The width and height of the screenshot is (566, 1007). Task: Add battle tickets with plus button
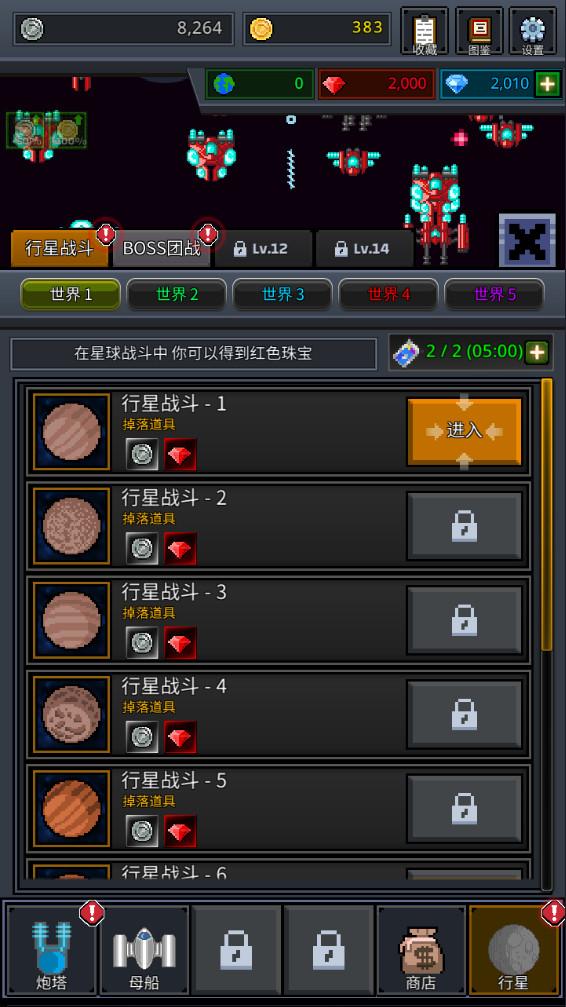tap(536, 352)
